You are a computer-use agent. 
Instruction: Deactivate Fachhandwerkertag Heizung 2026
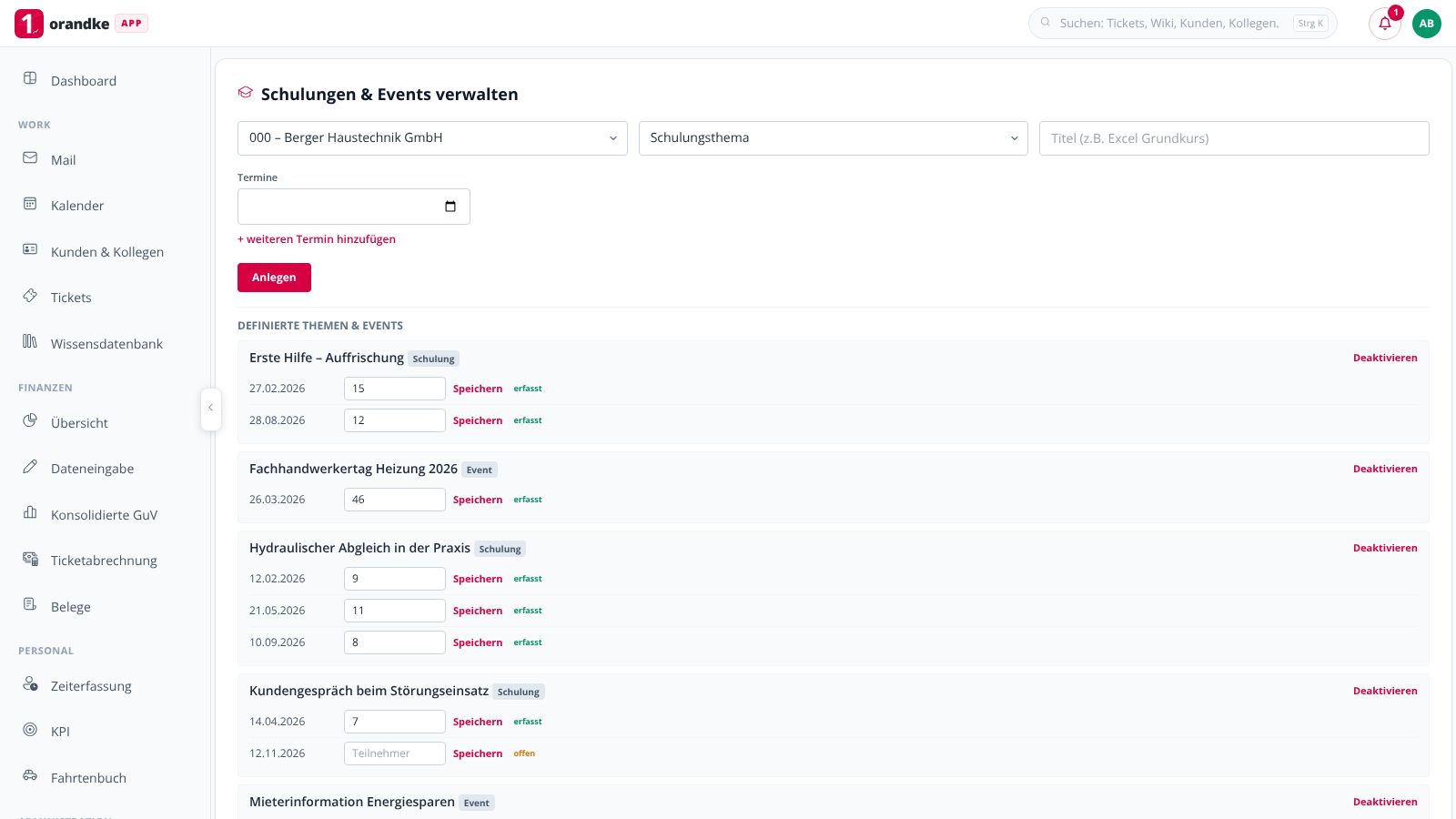click(x=1385, y=469)
